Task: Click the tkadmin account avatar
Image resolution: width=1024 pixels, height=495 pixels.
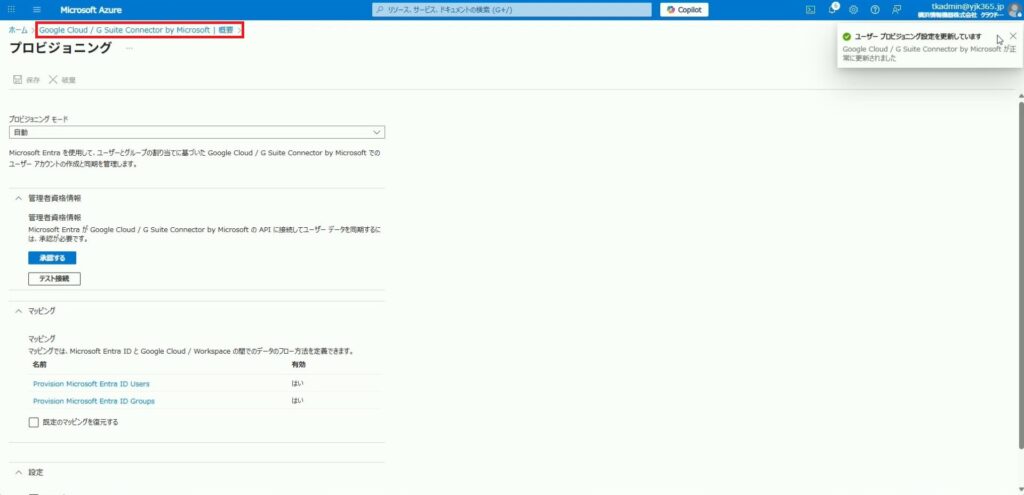Action: (1014, 9)
